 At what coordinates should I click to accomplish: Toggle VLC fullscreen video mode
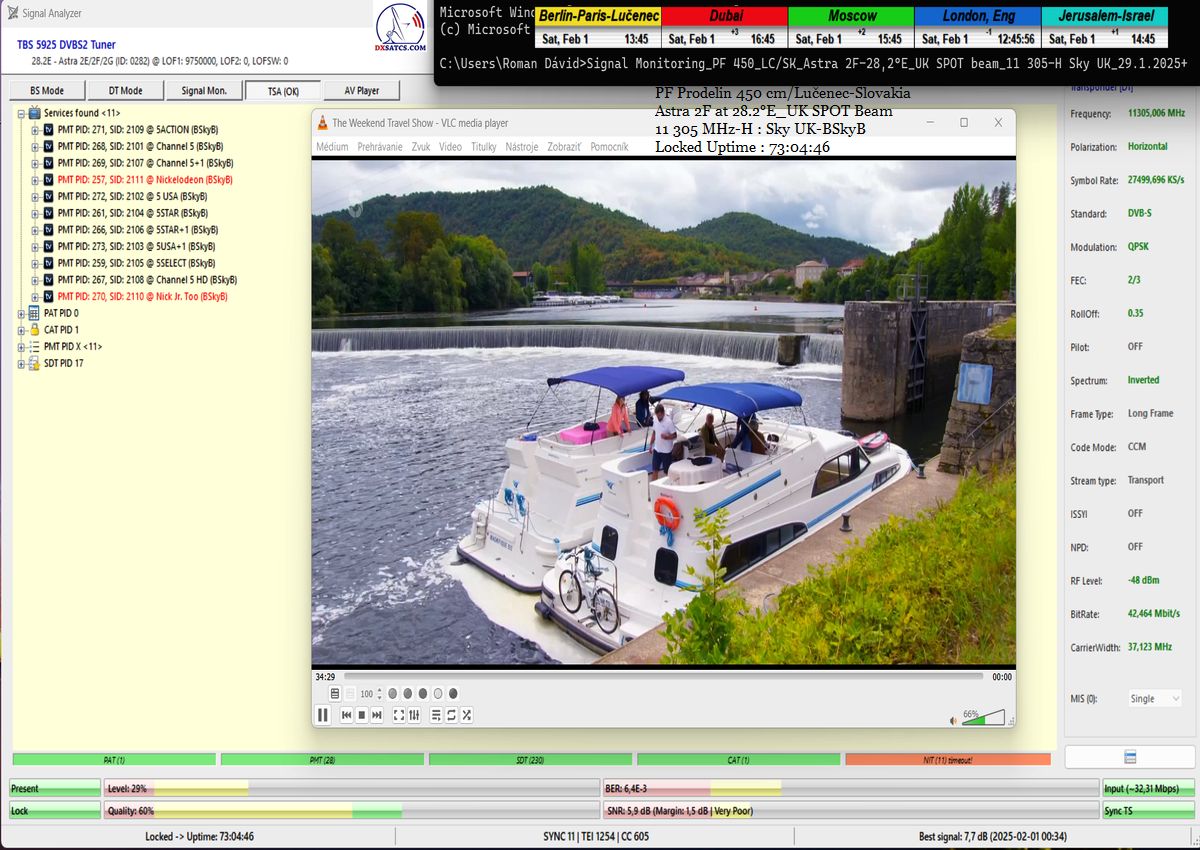pos(399,715)
